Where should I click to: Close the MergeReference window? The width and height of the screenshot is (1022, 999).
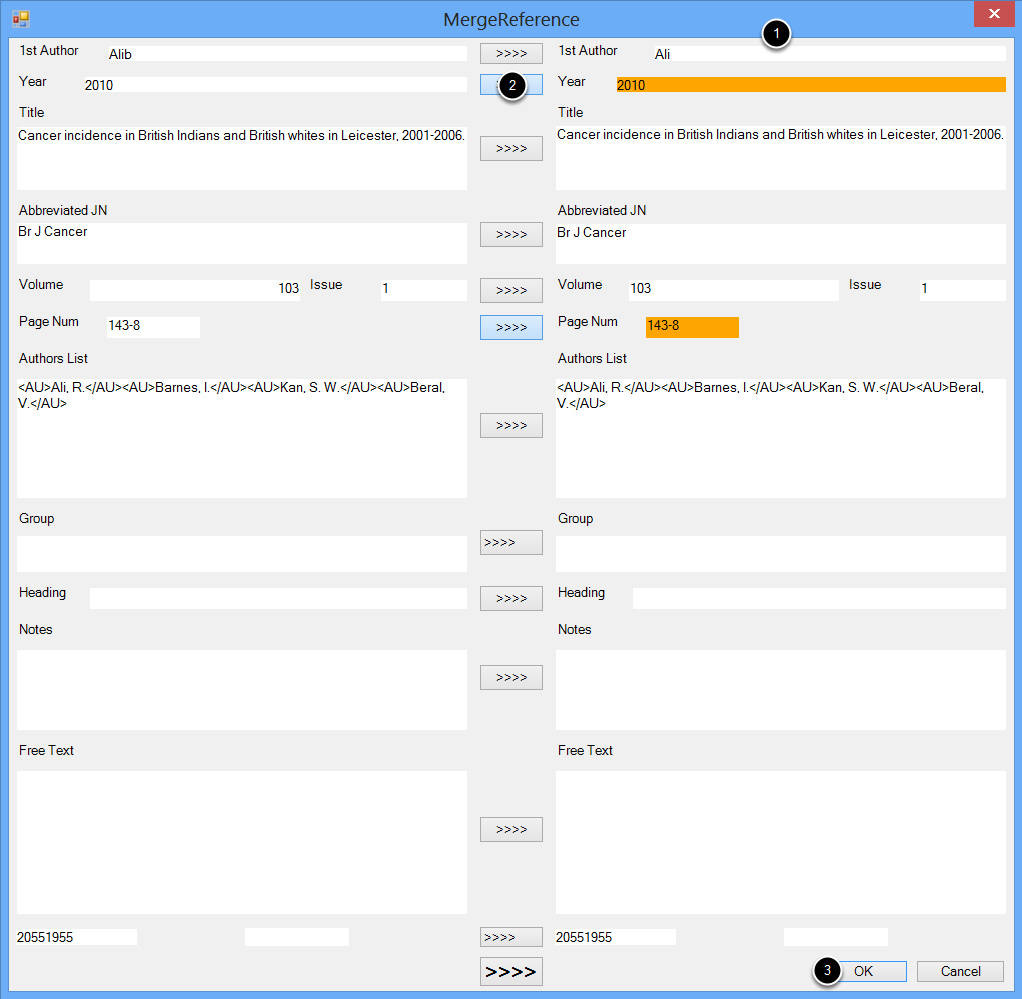tap(992, 14)
